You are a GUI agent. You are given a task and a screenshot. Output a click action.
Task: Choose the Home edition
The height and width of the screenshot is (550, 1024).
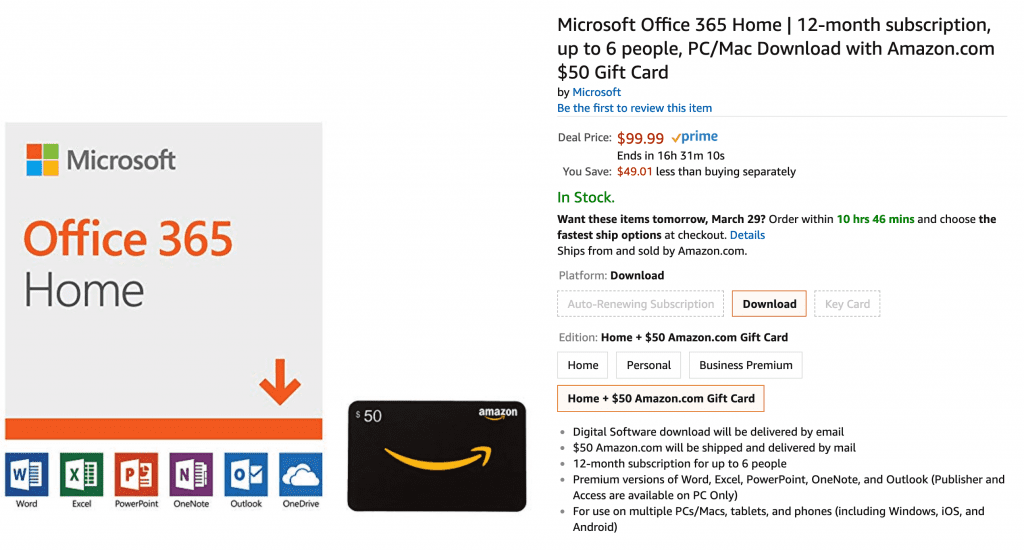tap(583, 365)
